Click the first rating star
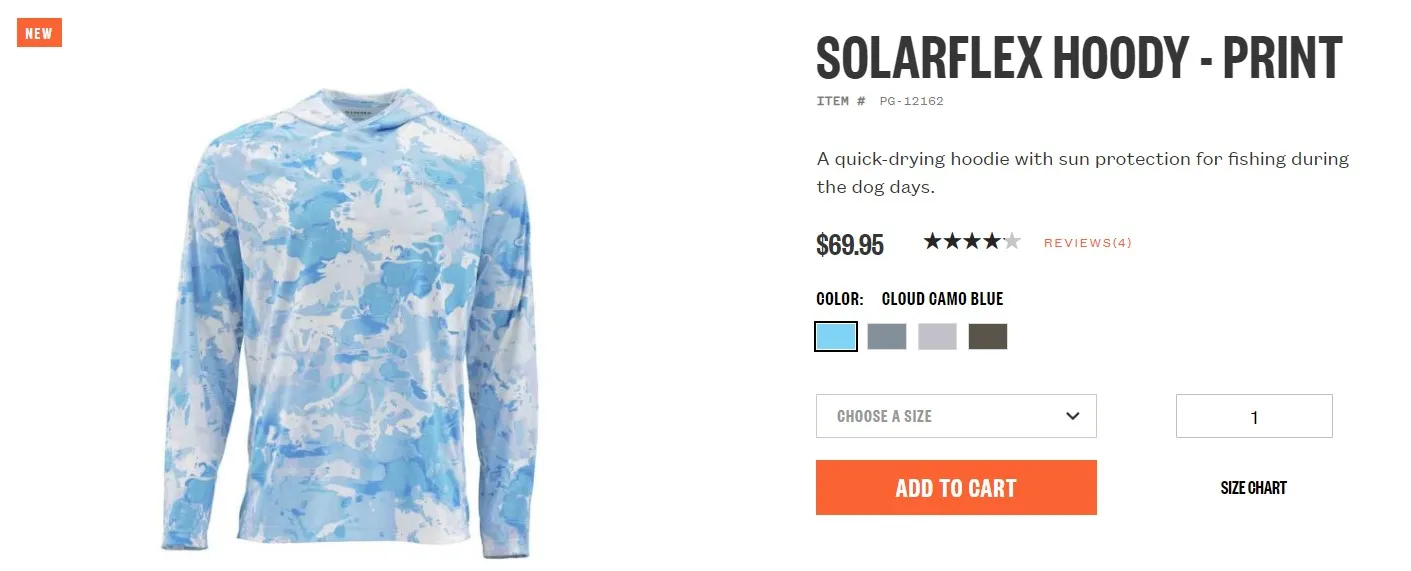 click(933, 241)
